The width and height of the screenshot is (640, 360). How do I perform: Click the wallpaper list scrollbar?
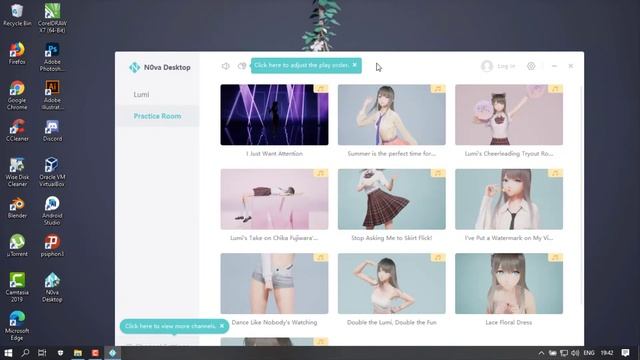pos(582,194)
